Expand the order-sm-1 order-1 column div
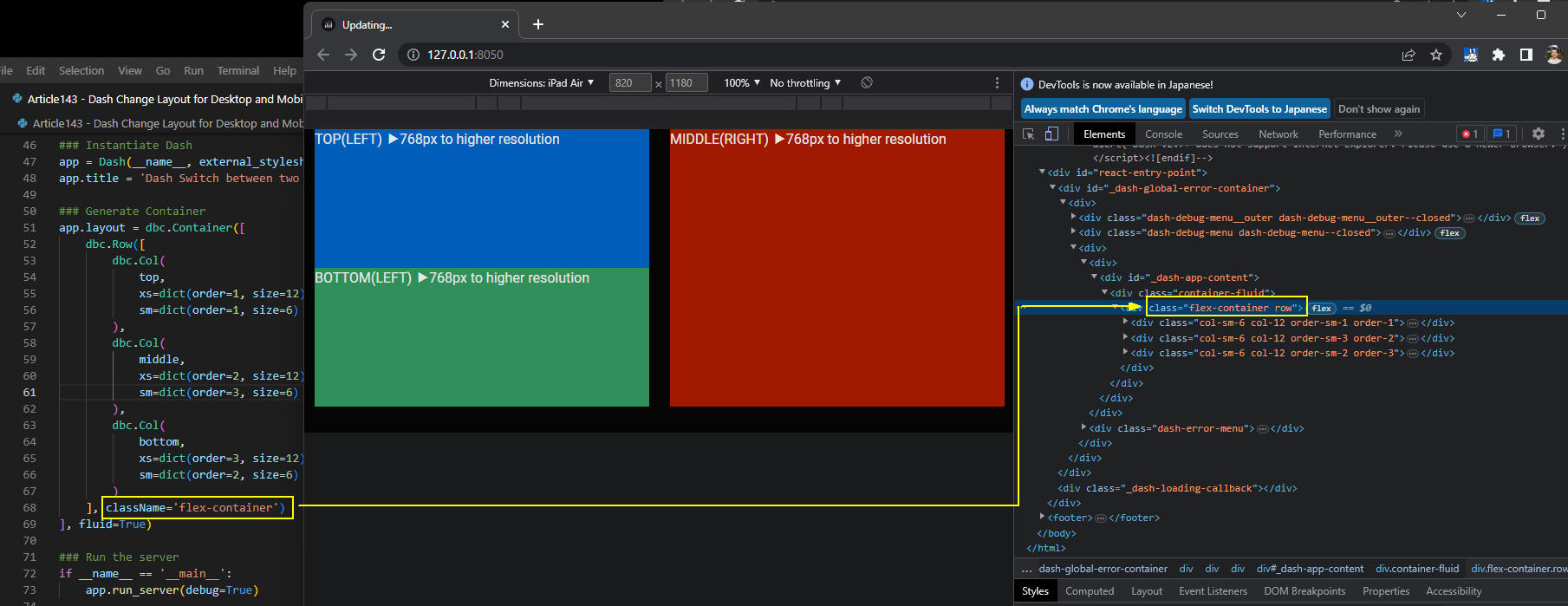 pyautogui.click(x=1126, y=323)
